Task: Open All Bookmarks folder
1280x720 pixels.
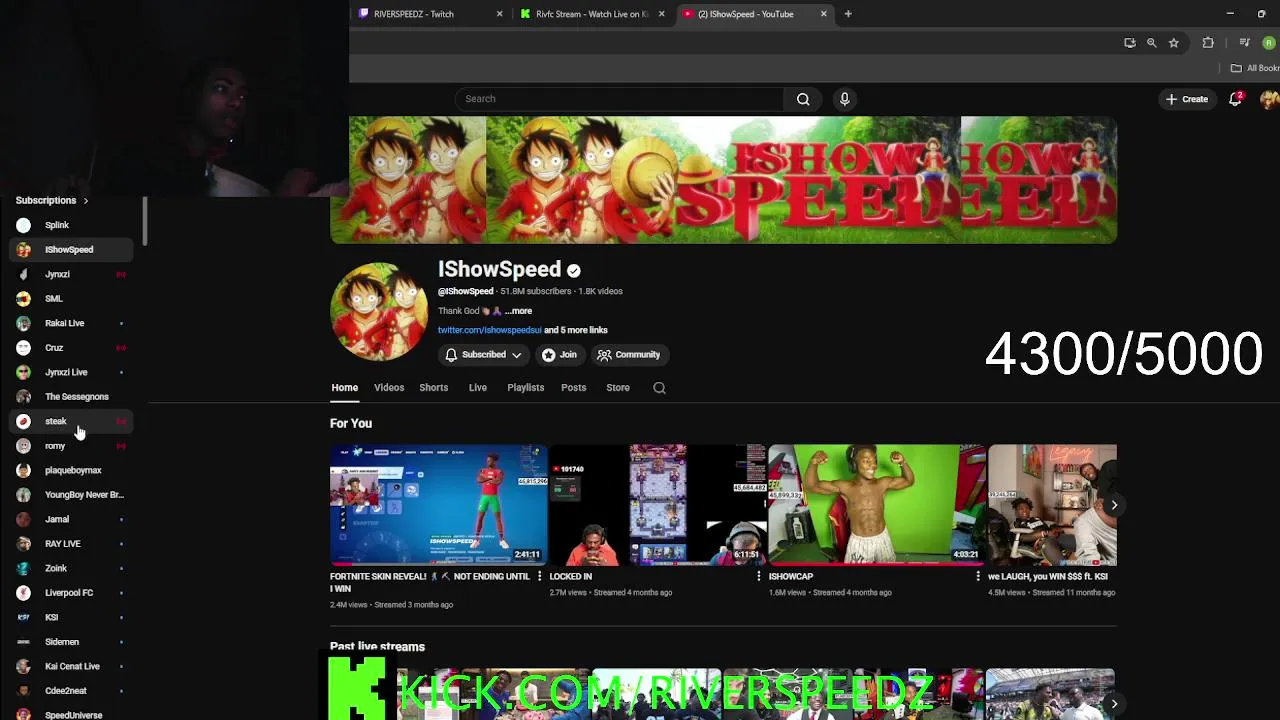Action: (x=1255, y=68)
